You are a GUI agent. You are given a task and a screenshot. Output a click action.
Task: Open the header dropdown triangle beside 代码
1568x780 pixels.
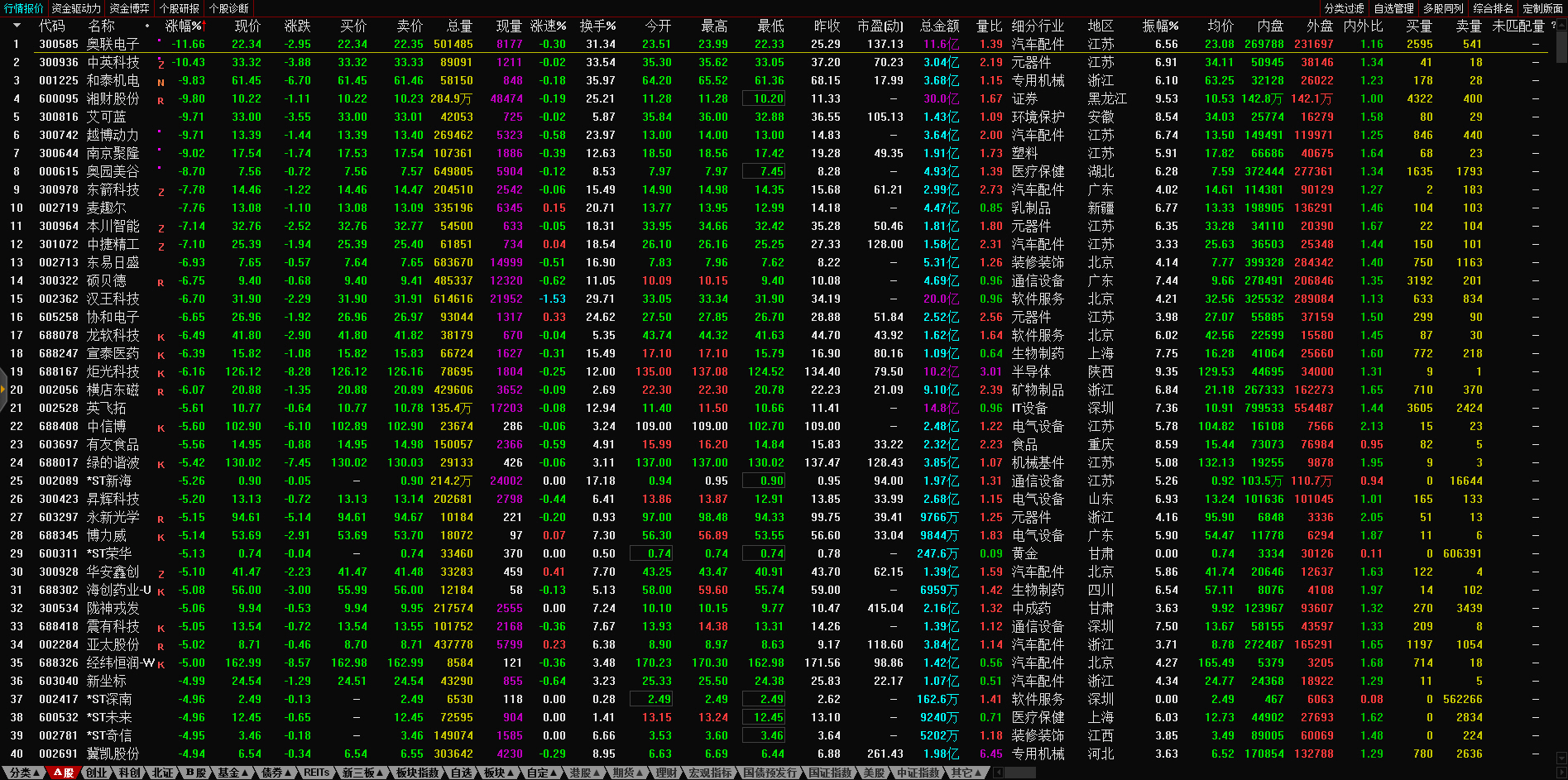pyautogui.click(x=17, y=26)
